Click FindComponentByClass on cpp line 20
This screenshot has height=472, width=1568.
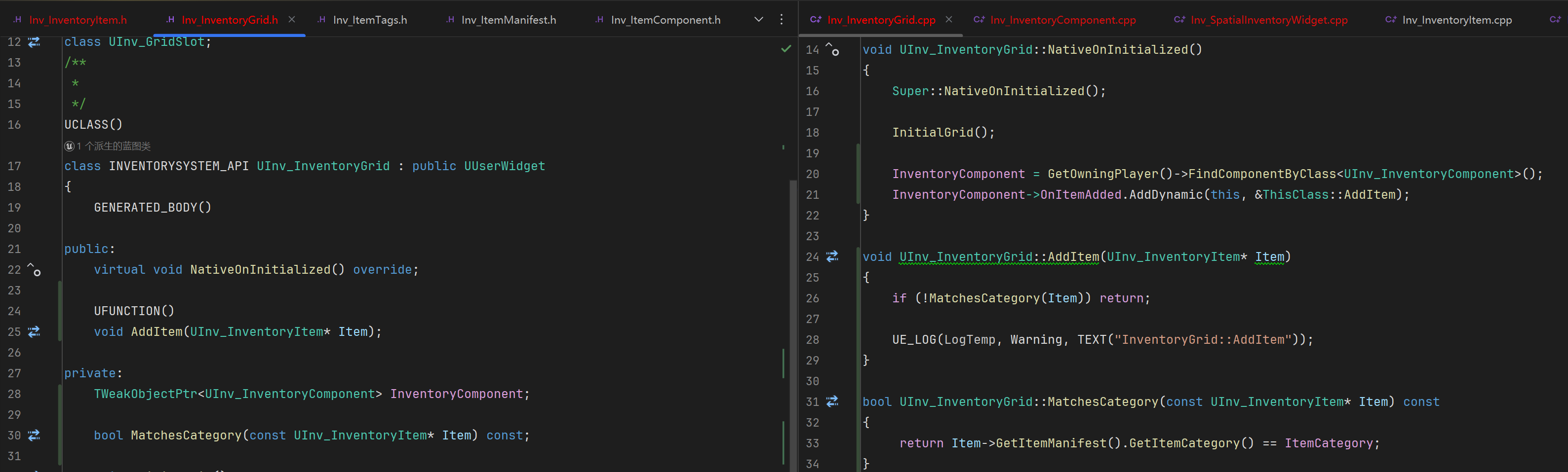click(x=1262, y=174)
